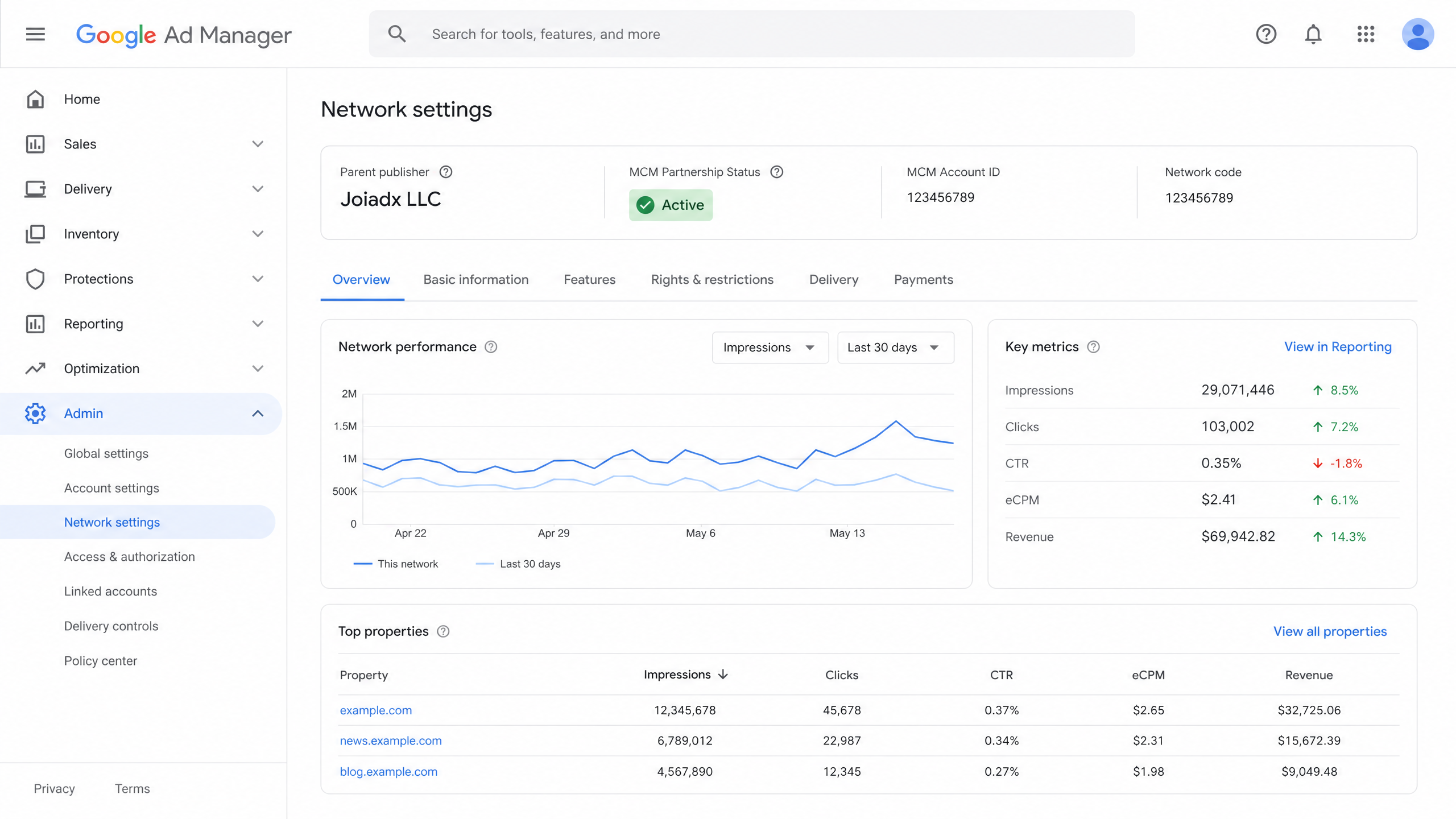Switch to the Rights & restrictions tab

712,280
